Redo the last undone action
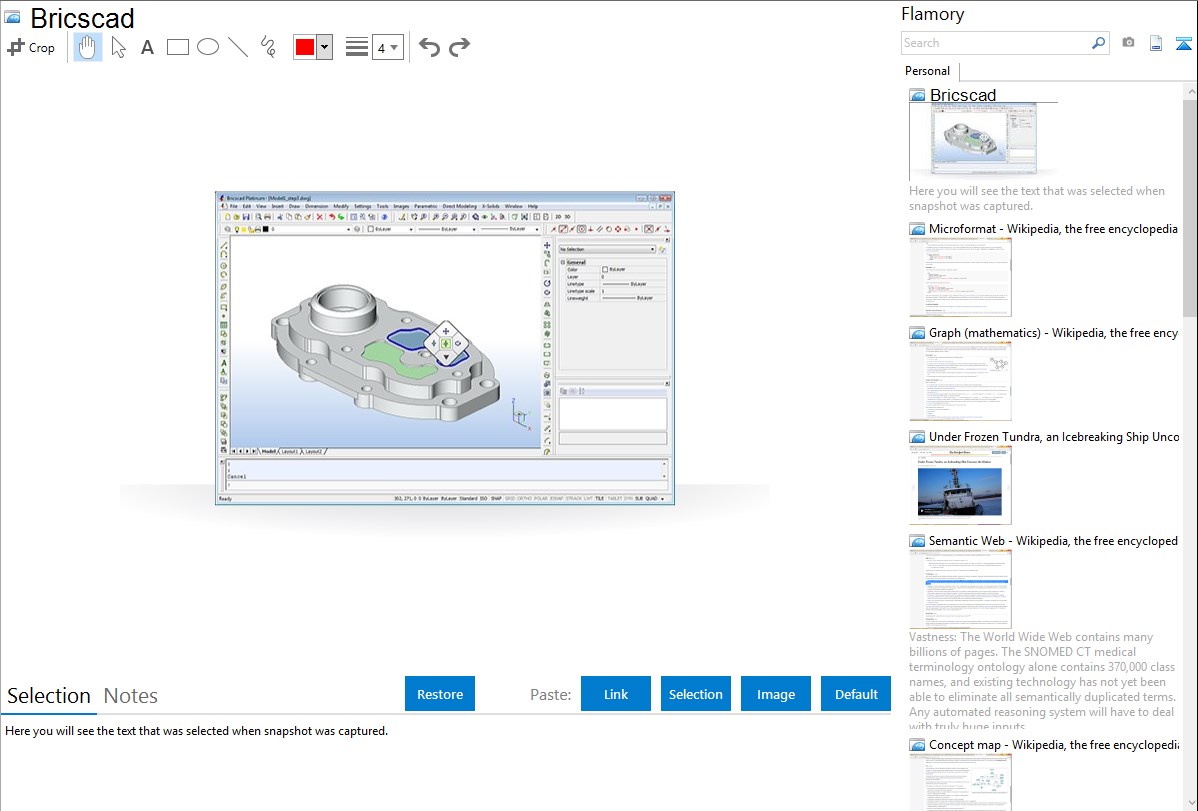Image resolution: width=1198 pixels, height=811 pixels. tap(459, 47)
